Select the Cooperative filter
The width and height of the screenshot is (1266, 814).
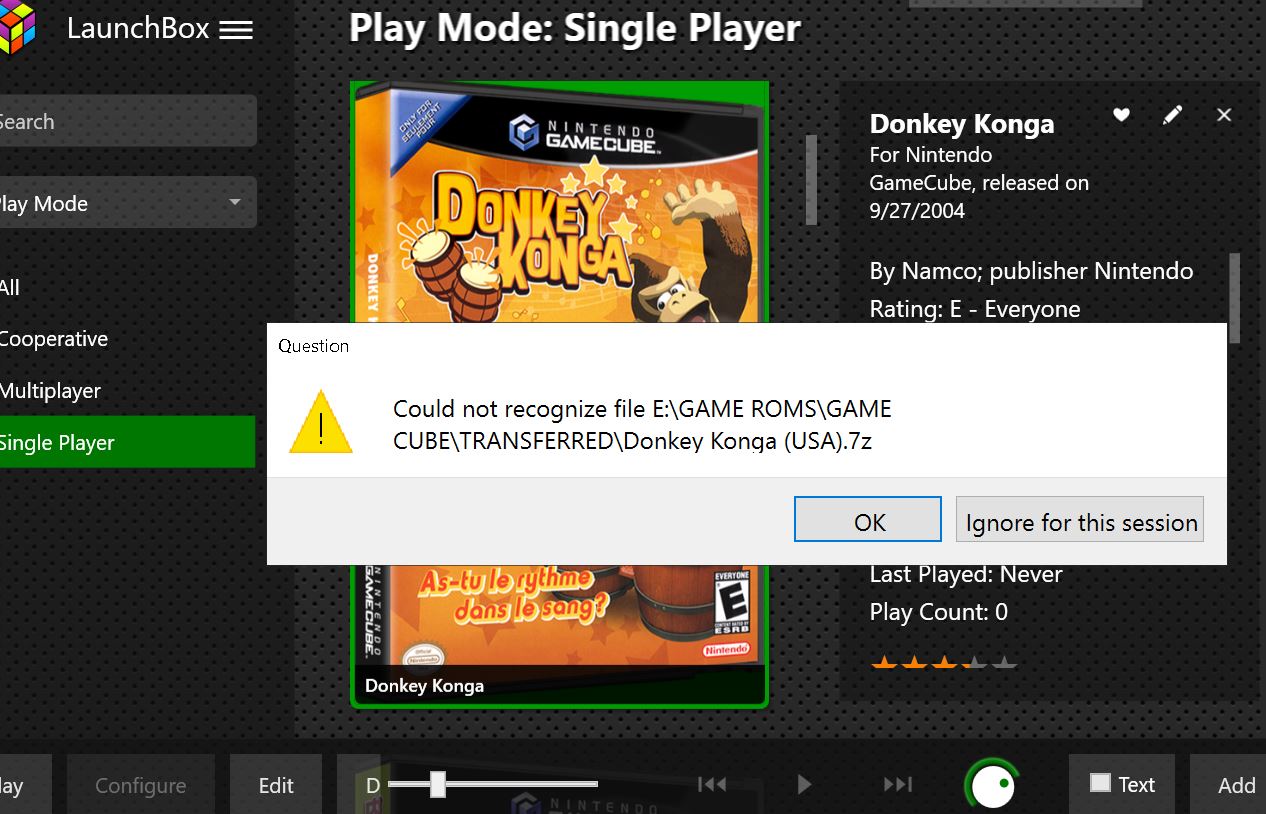pos(127,339)
